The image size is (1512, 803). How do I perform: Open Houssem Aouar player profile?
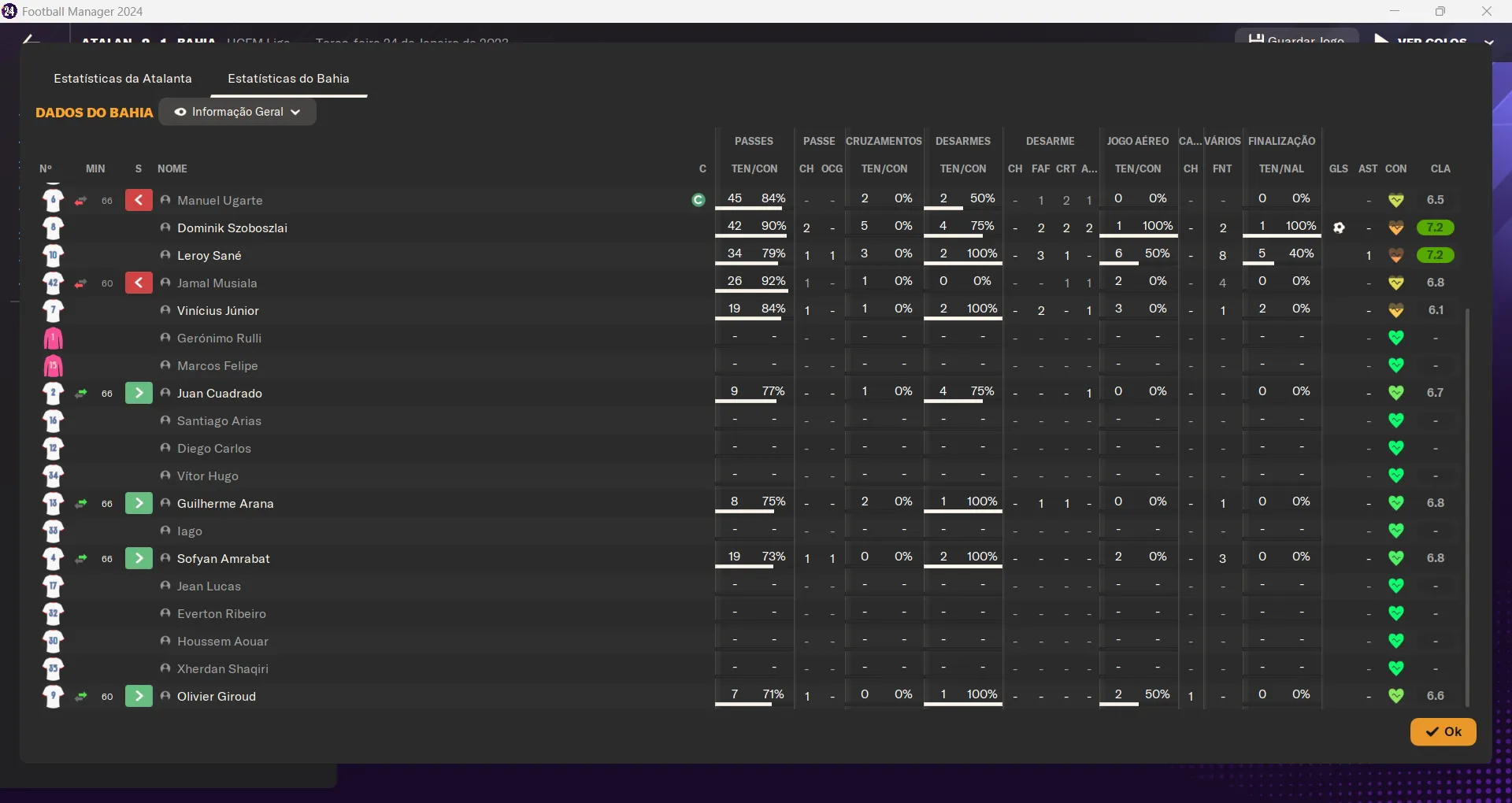coord(222,642)
